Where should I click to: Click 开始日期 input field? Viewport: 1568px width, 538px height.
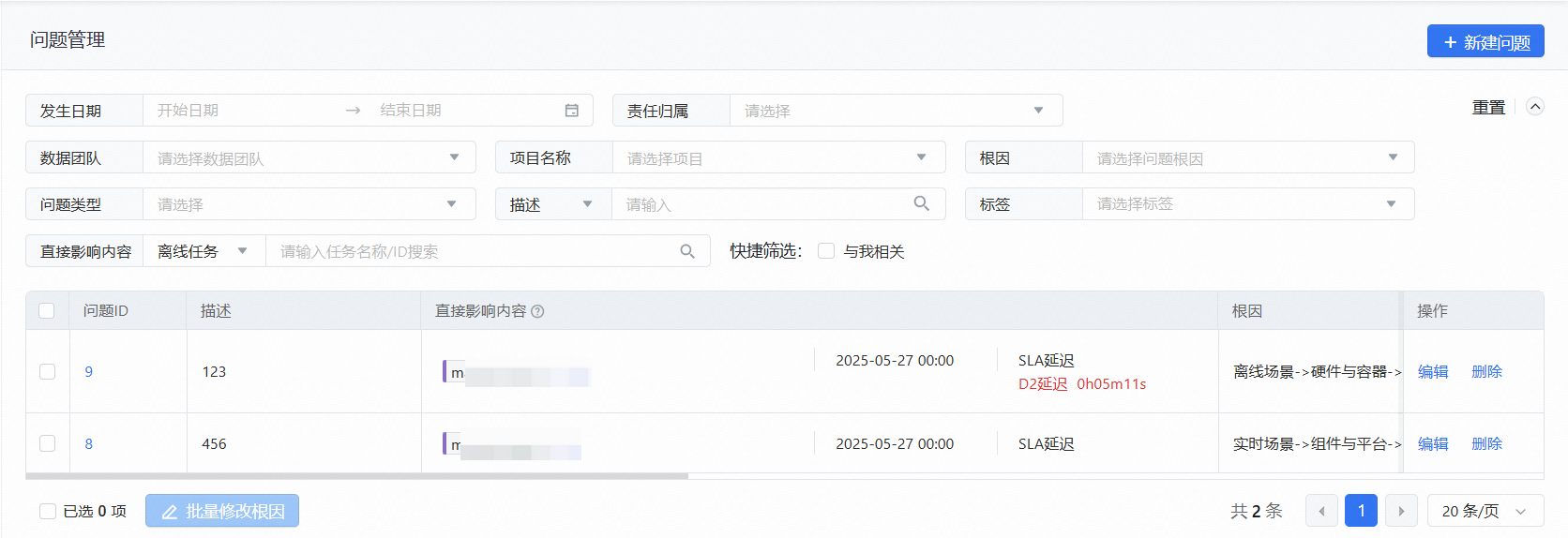pyautogui.click(x=244, y=111)
